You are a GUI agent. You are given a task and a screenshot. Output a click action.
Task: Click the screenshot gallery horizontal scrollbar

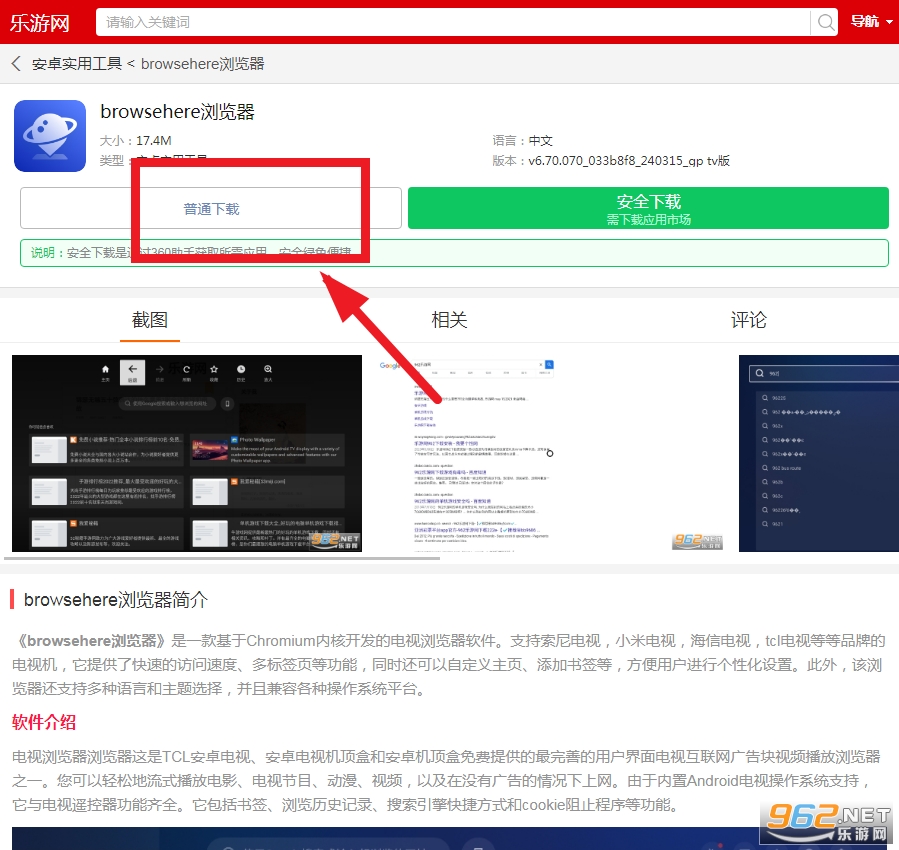(x=222, y=558)
